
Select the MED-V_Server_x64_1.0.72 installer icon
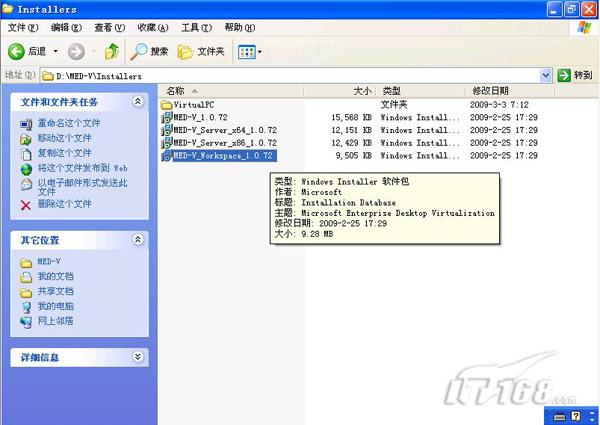point(166,130)
